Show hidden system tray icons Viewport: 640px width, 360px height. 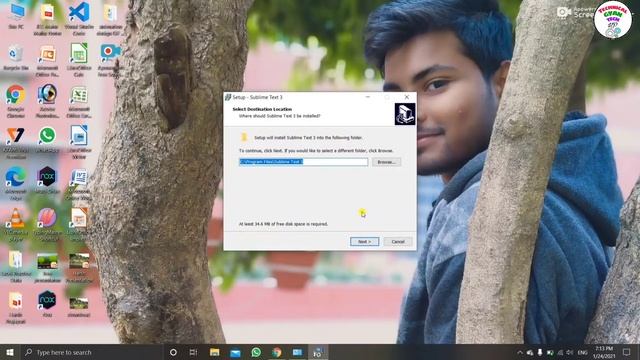click(x=520, y=352)
